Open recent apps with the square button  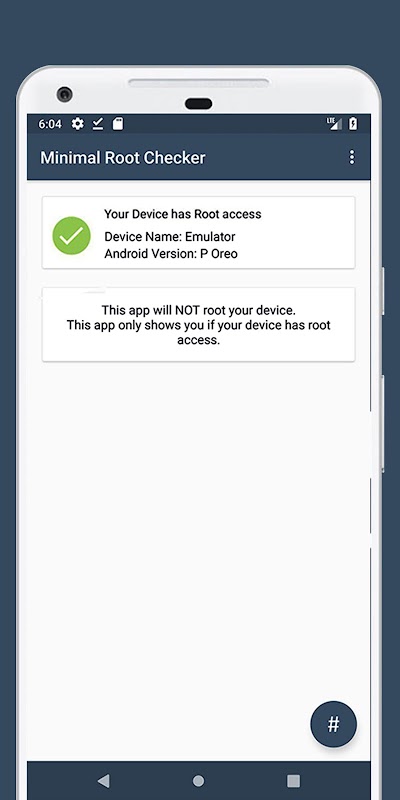[x=293, y=781]
